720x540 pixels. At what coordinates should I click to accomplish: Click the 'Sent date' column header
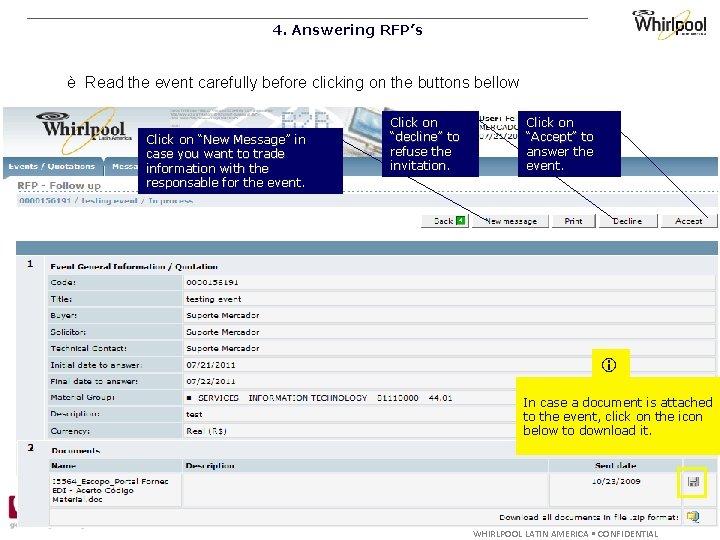coord(615,466)
